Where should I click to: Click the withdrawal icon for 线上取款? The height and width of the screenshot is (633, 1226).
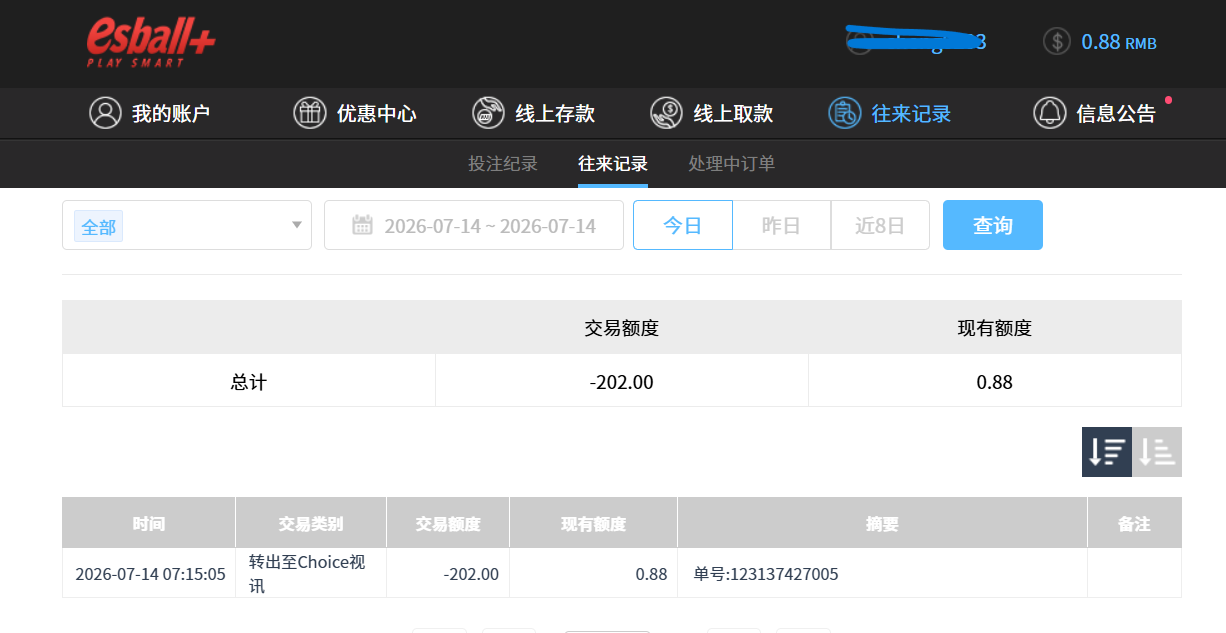pyautogui.click(x=666, y=113)
